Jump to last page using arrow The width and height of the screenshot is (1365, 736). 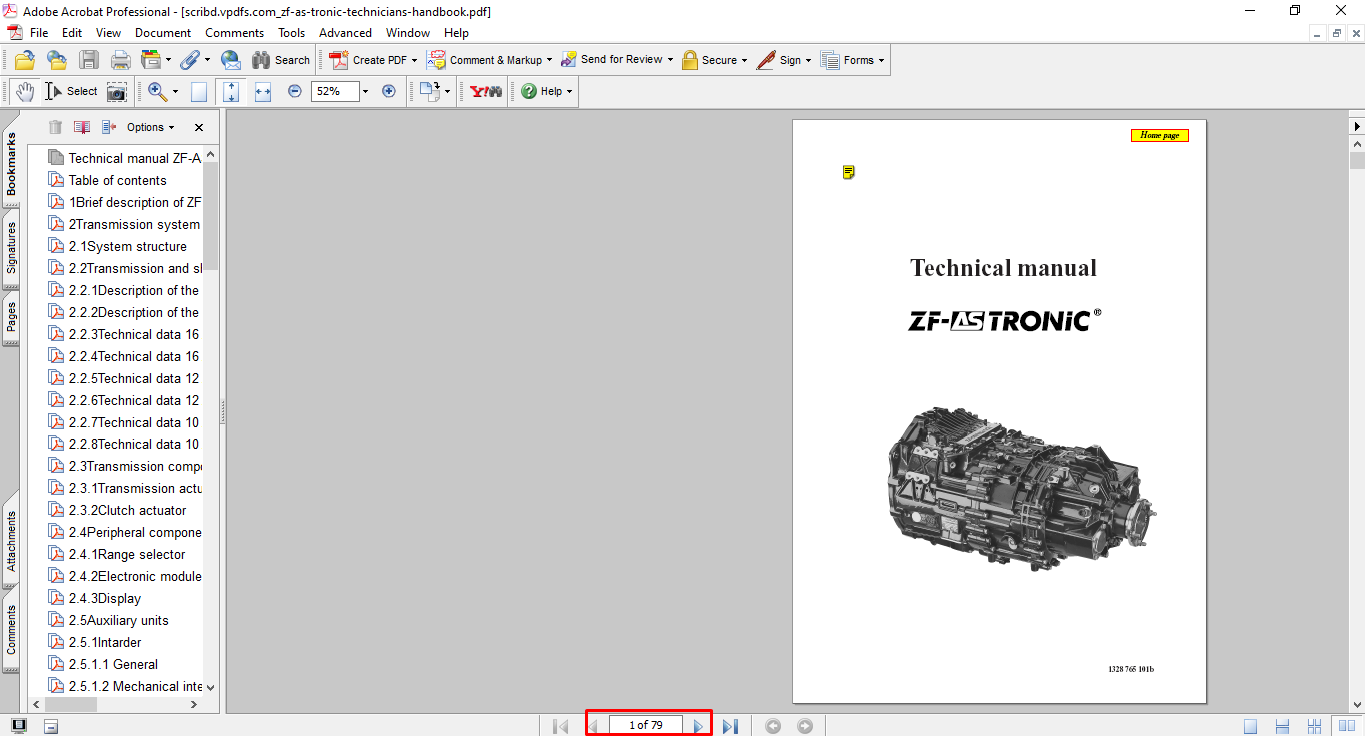[x=730, y=726]
